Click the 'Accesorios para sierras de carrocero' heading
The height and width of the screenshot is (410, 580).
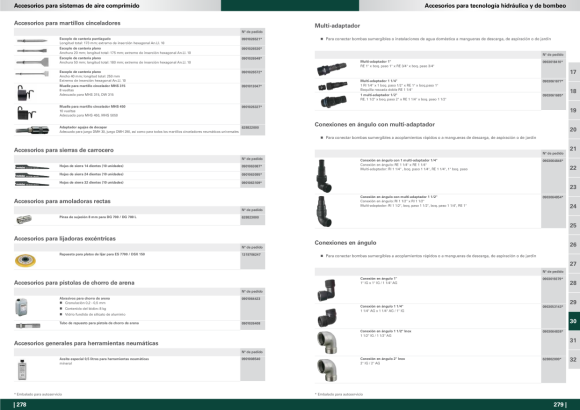[64, 150]
